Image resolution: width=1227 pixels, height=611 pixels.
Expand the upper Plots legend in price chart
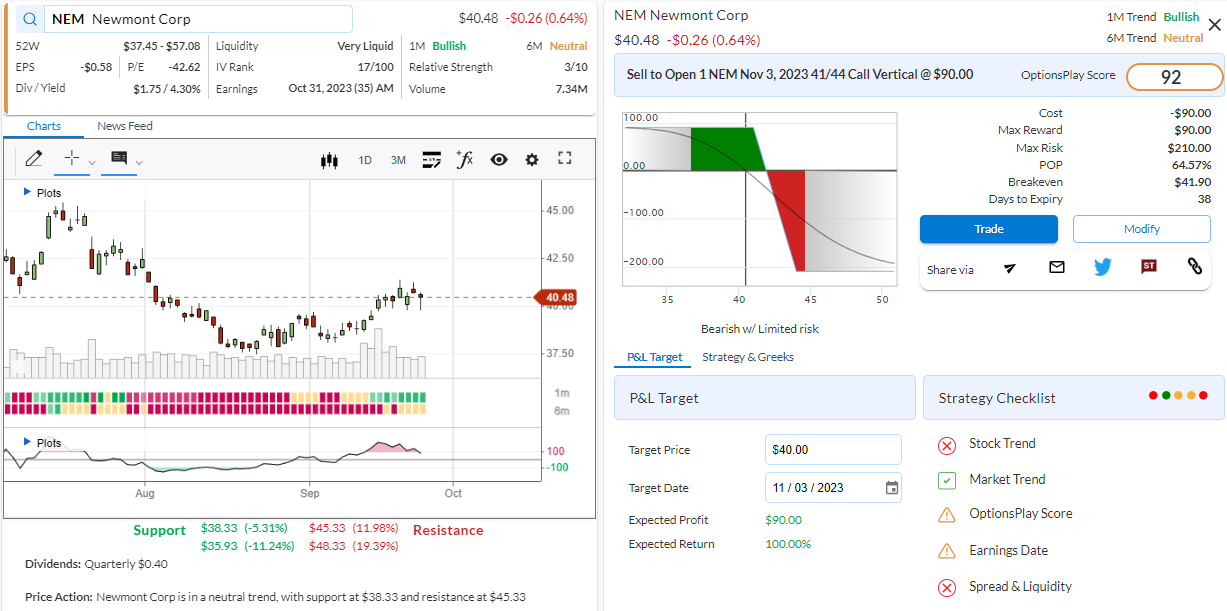coord(42,192)
